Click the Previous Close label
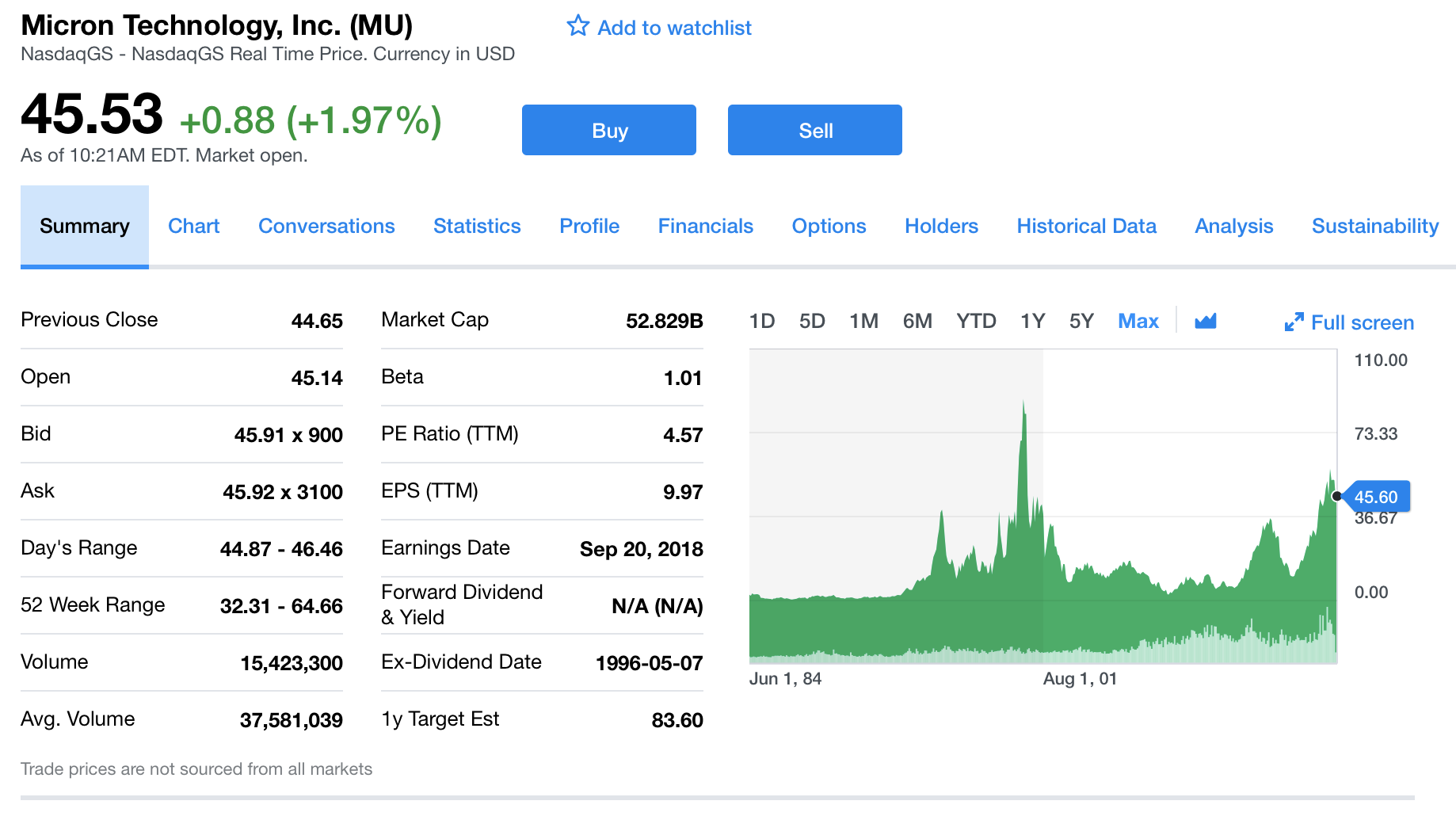The height and width of the screenshot is (816, 1456). pyautogui.click(x=90, y=319)
